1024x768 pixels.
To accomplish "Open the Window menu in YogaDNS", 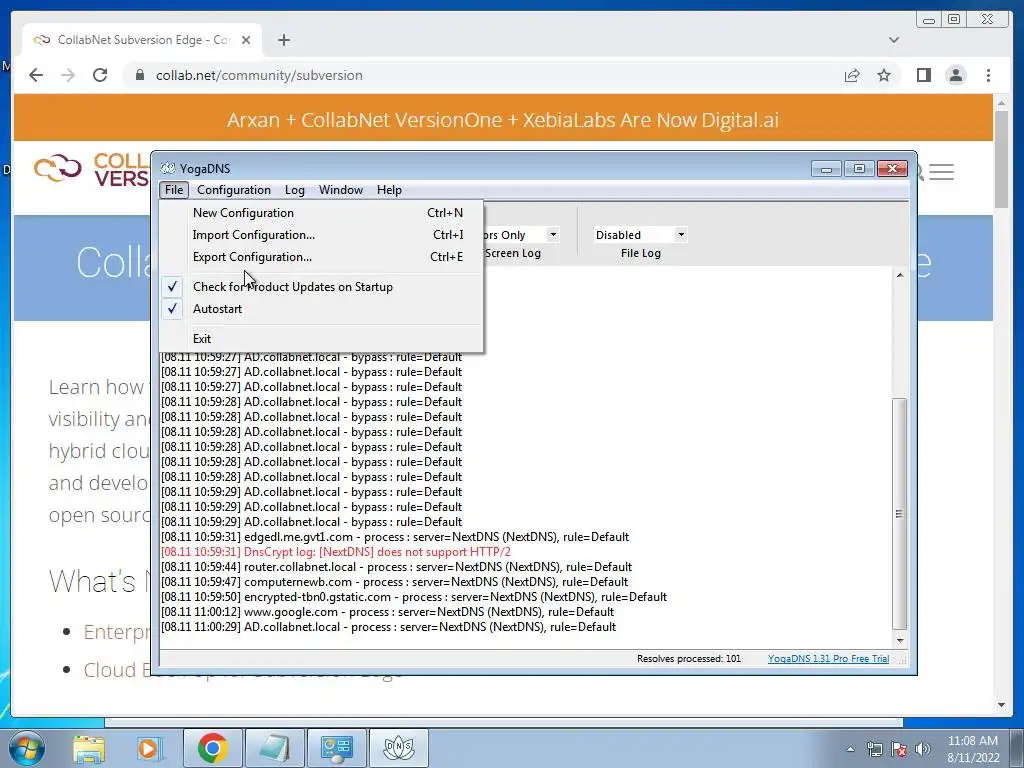I will [x=341, y=190].
